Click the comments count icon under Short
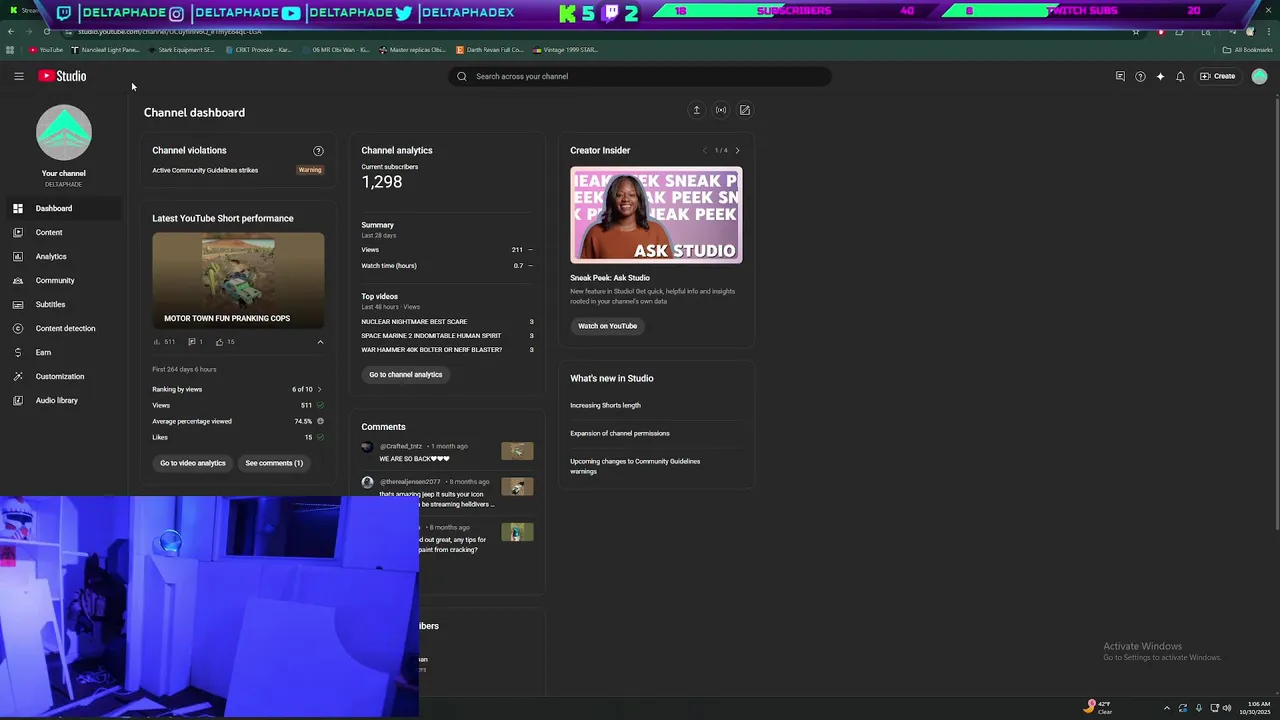Screen dimensions: 1280x720 (x=192, y=342)
